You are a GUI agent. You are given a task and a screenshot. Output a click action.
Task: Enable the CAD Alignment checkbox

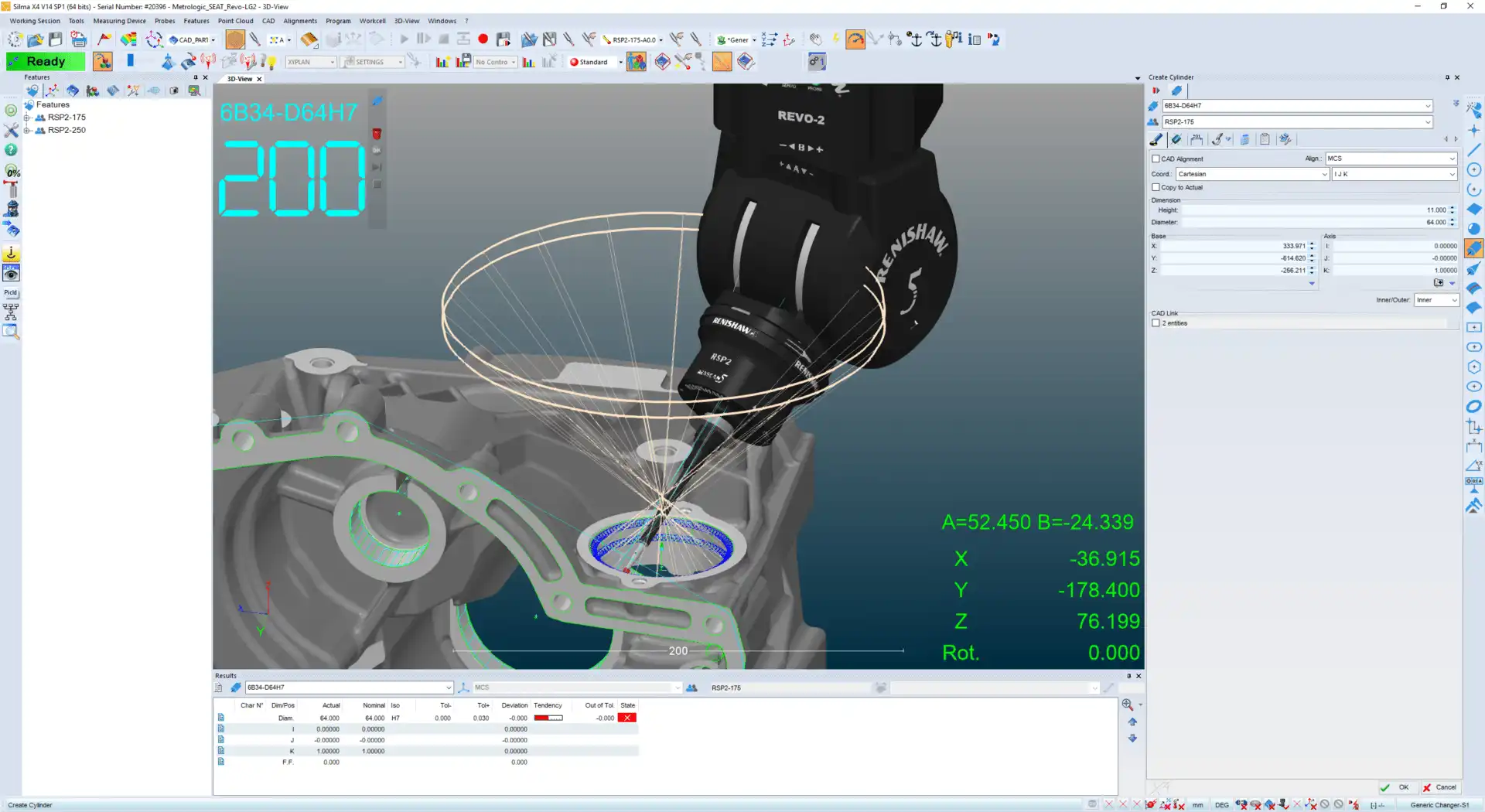[1156, 159]
